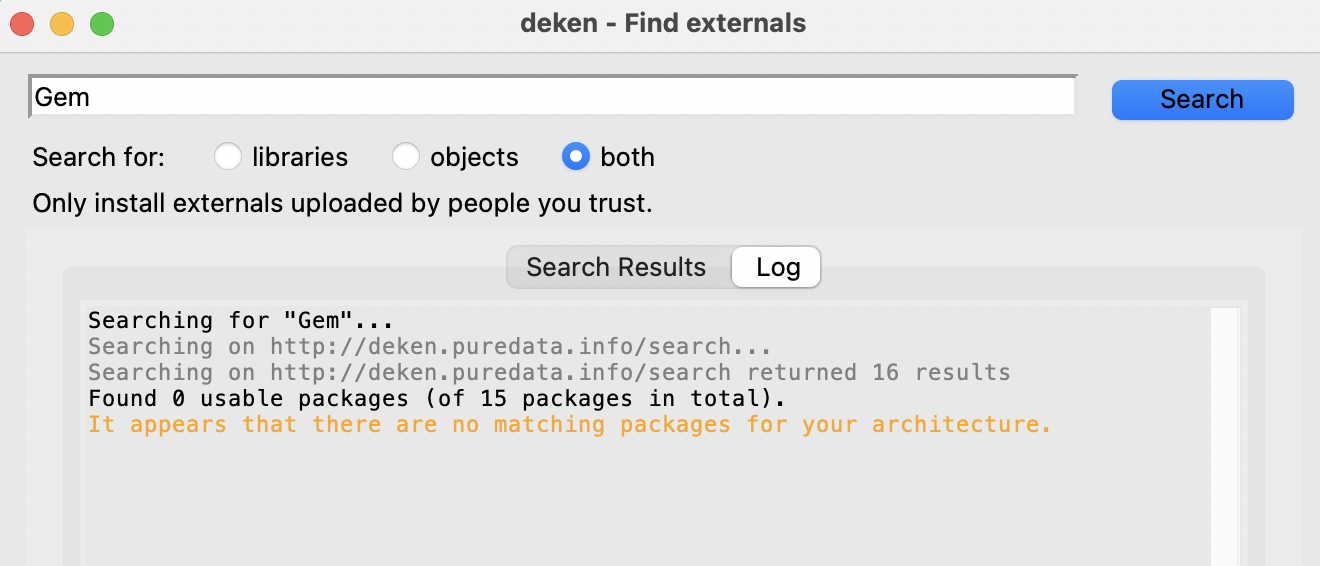1320x566 pixels.
Task: Select the objects radio button
Action: coord(405,157)
